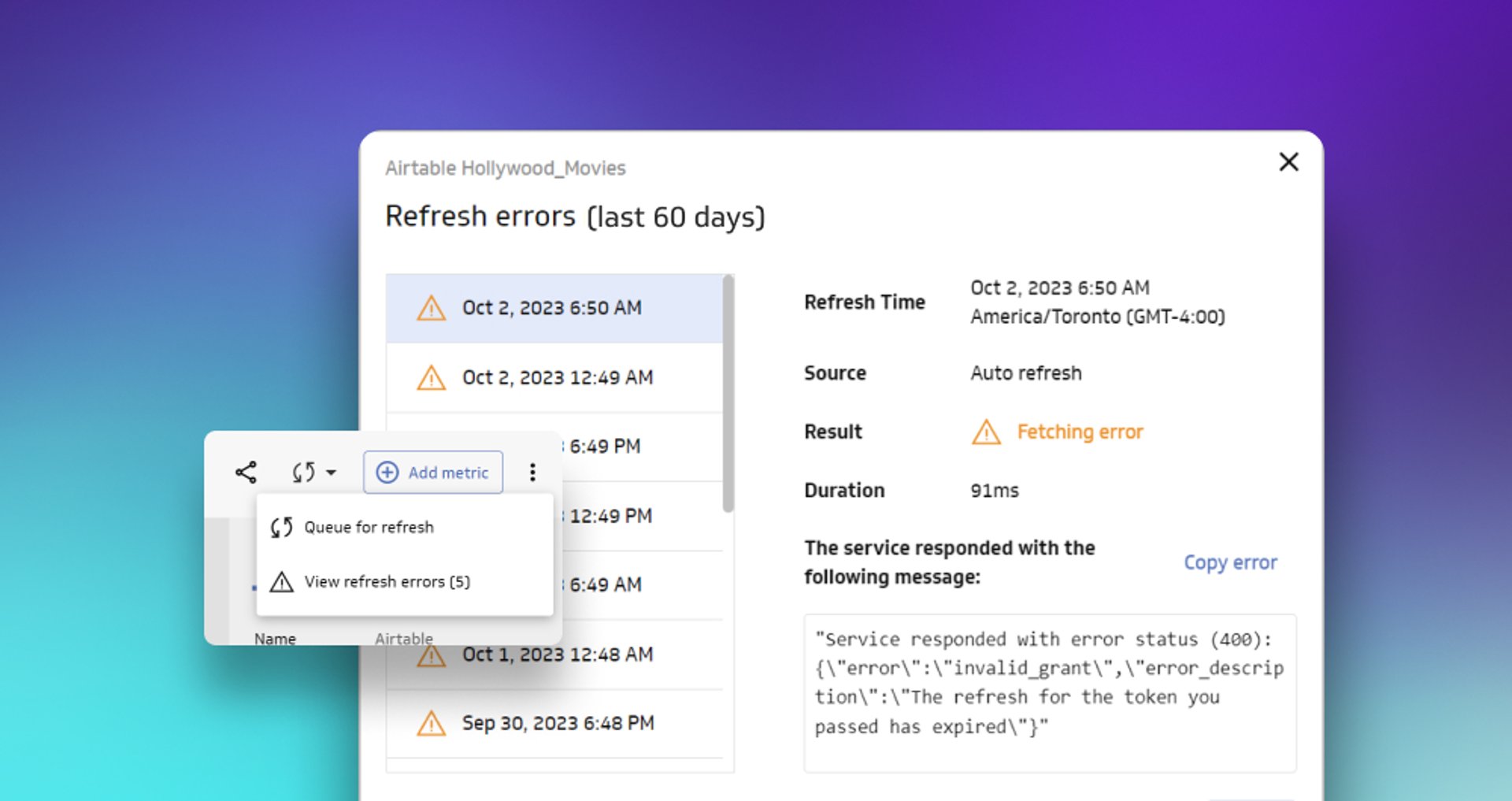This screenshot has height=801, width=1512.
Task: Click the Add metric button
Action: click(433, 473)
